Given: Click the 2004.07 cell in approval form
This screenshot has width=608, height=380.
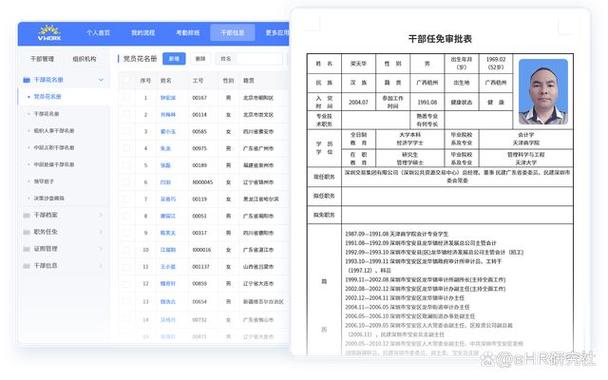Looking at the screenshot, I should pyautogui.click(x=358, y=102).
